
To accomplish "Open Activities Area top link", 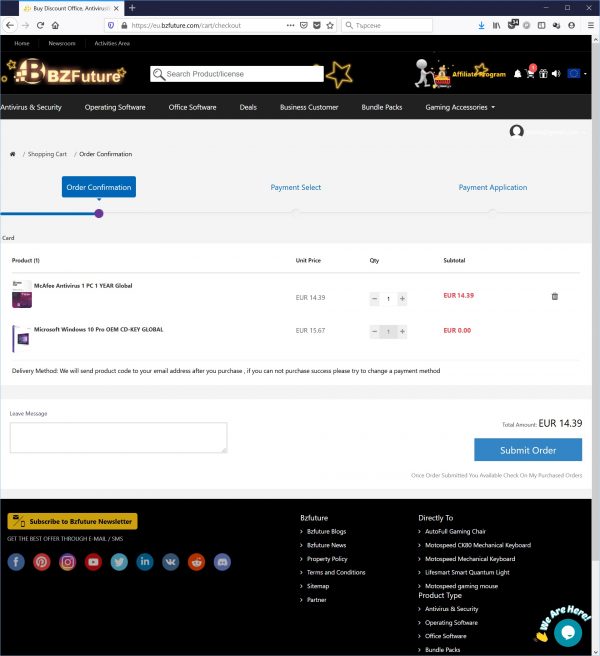I will 112,43.
